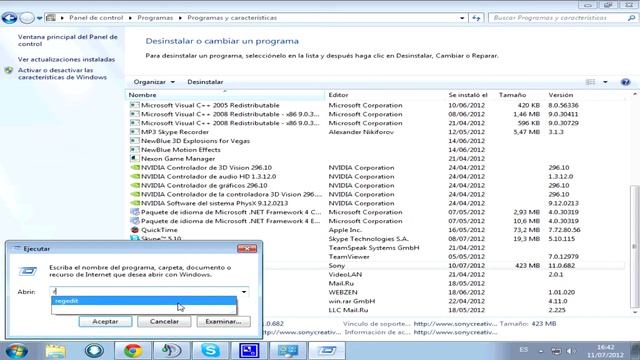640x360 pixels.
Task: Click Cancelar in the Ejecutar dialog
Action: point(164,322)
